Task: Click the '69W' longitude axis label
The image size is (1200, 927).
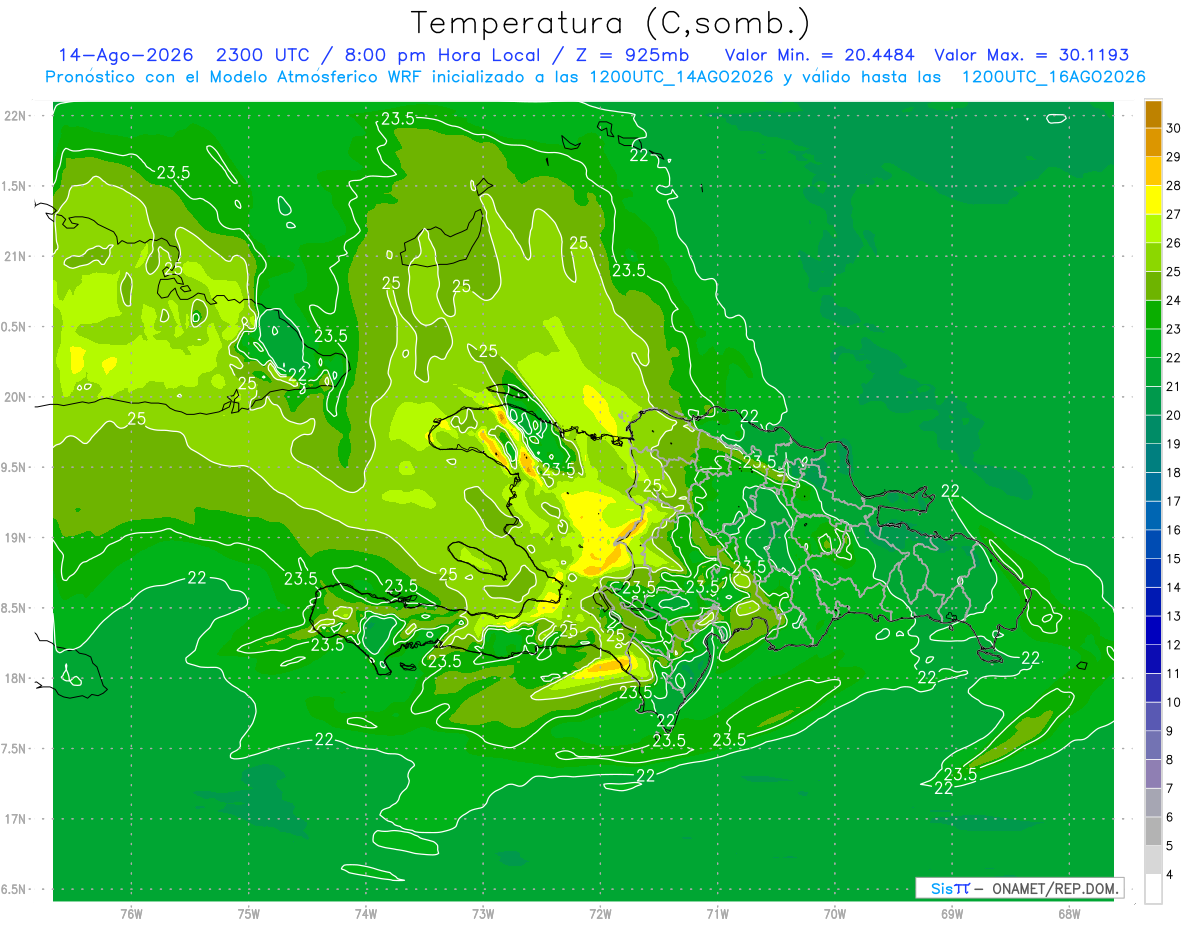Action: tap(951, 914)
